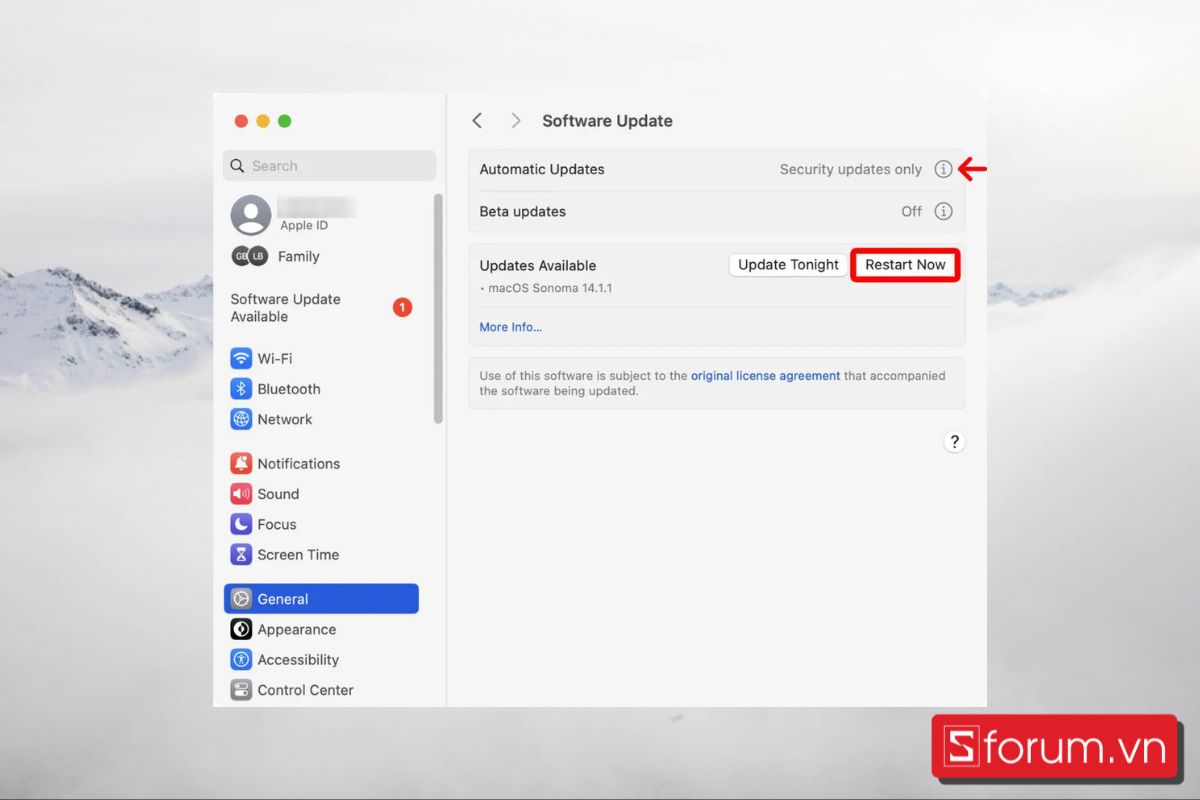Click the Search field

pos(330,166)
